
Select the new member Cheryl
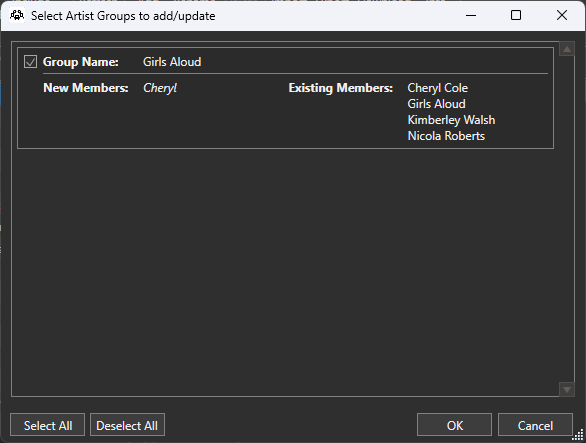point(160,88)
